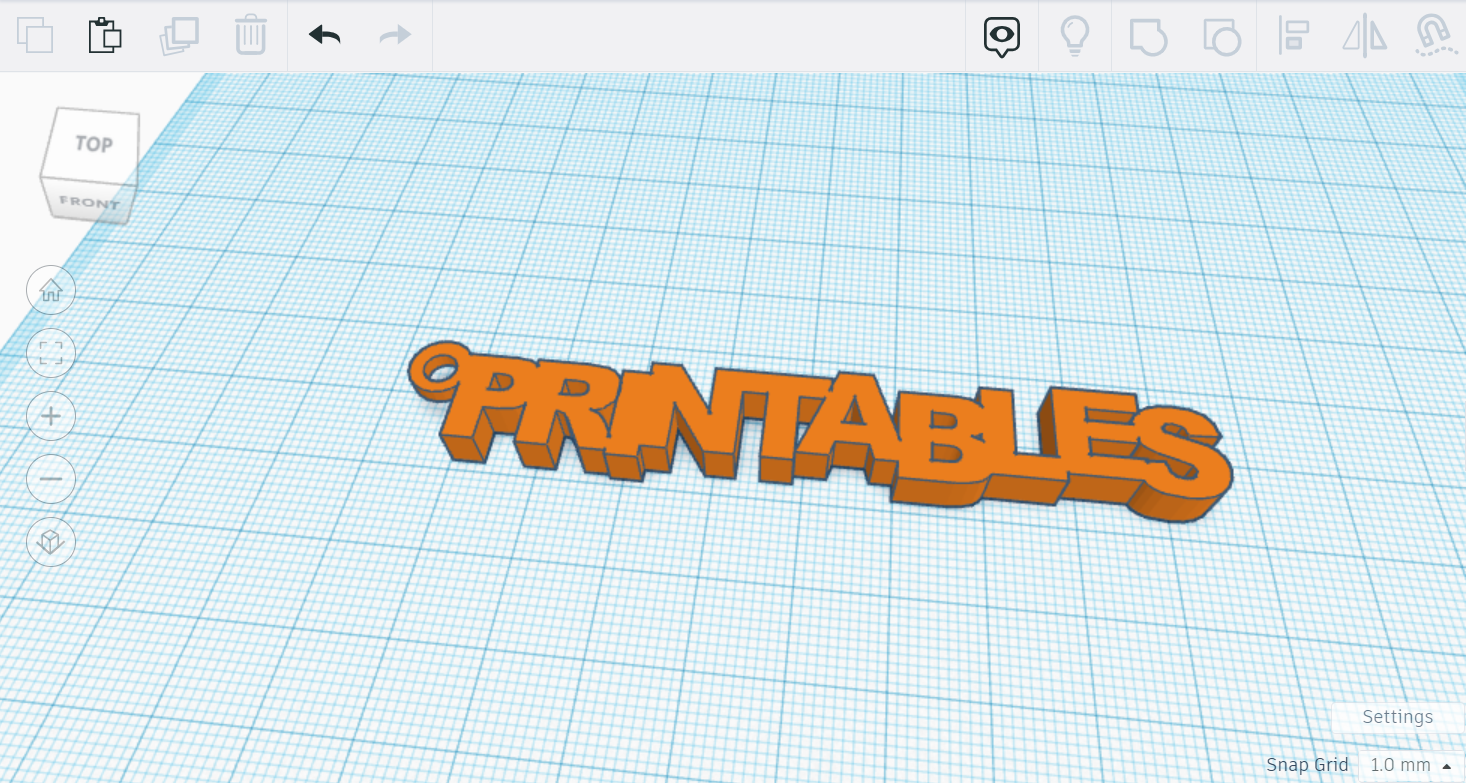Click the TOP face of view cube
Image resolution: width=1466 pixels, height=783 pixels.
tap(94, 144)
